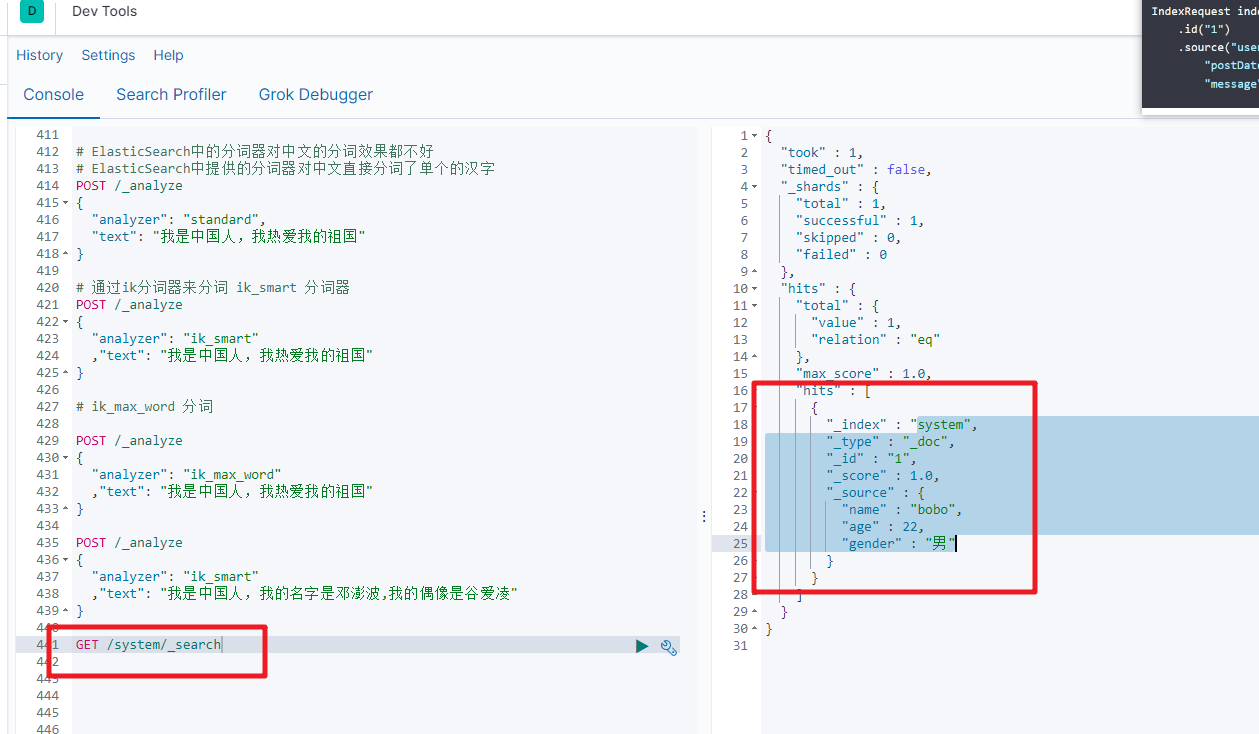
Task: Place cursor in GET /system/_search line
Action: (x=149, y=645)
